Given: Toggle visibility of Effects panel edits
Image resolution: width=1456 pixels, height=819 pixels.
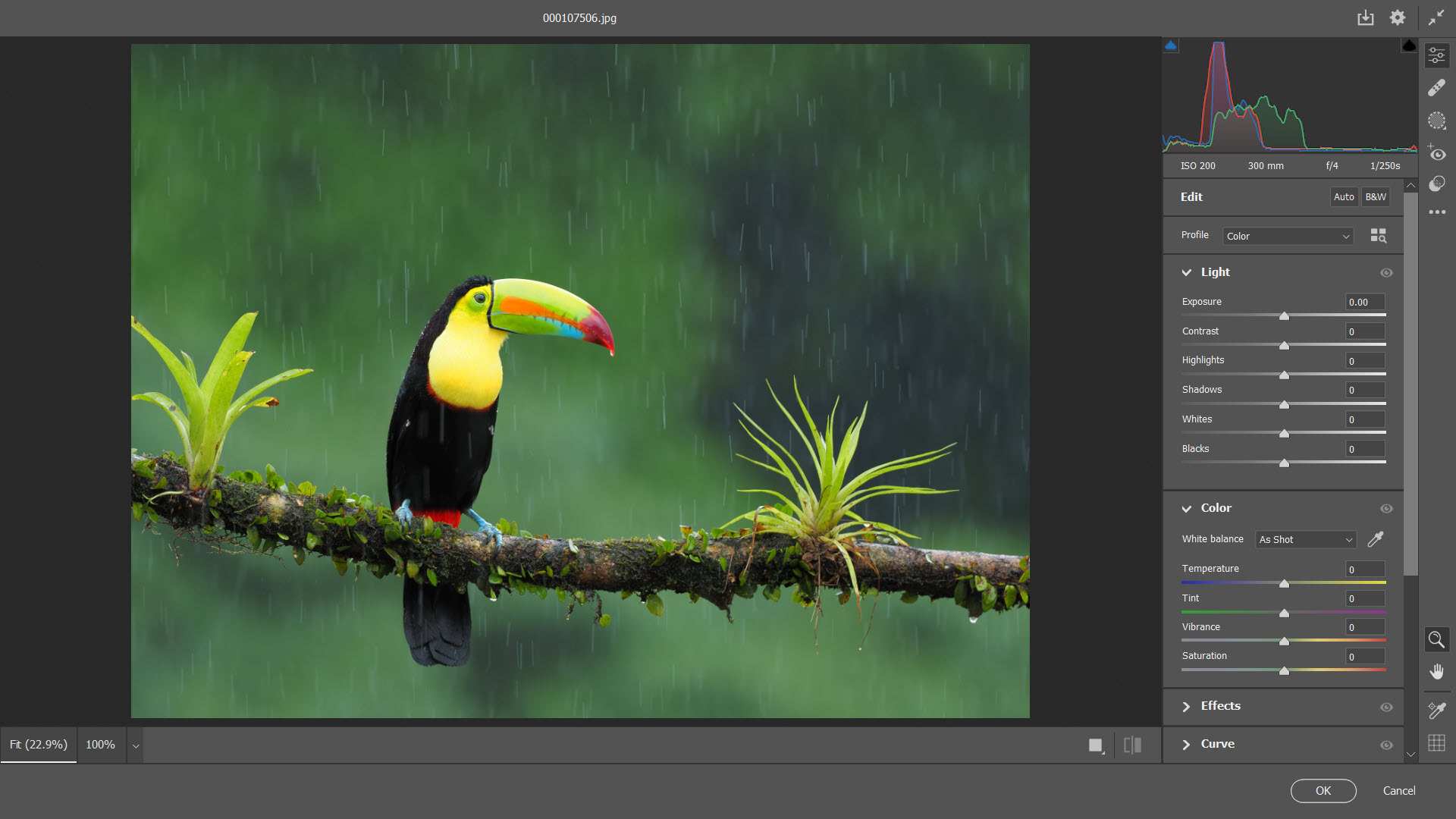Looking at the screenshot, I should click(1386, 708).
